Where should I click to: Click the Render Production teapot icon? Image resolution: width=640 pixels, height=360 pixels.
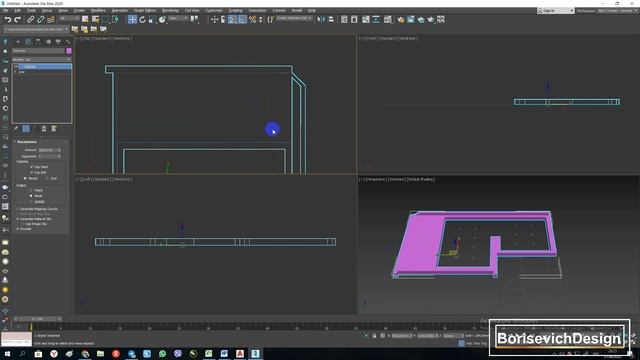click(x=431, y=19)
